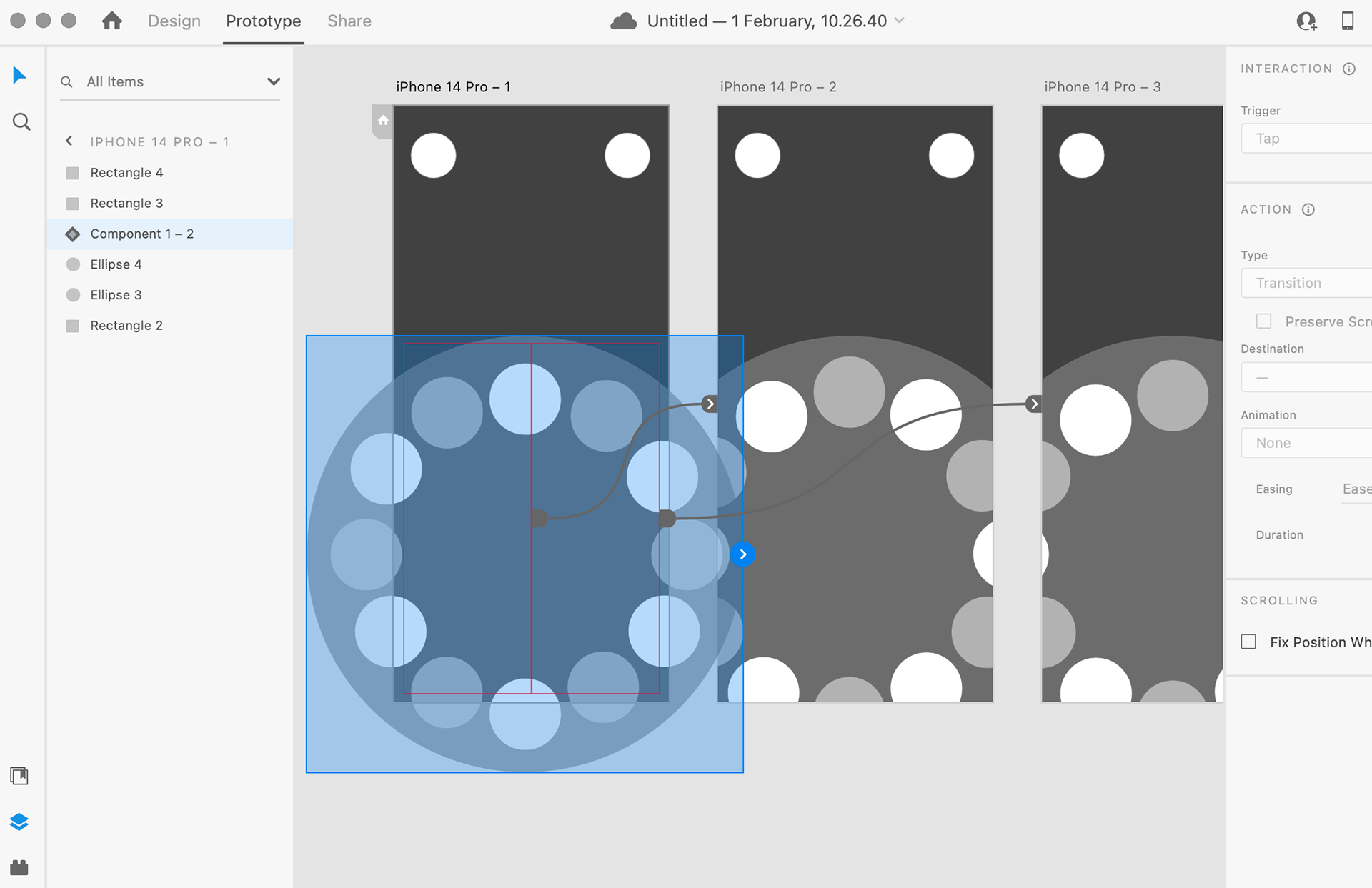Screen dimensions: 1372x888
Task: Click the blue interaction connector handle
Action: point(743,554)
